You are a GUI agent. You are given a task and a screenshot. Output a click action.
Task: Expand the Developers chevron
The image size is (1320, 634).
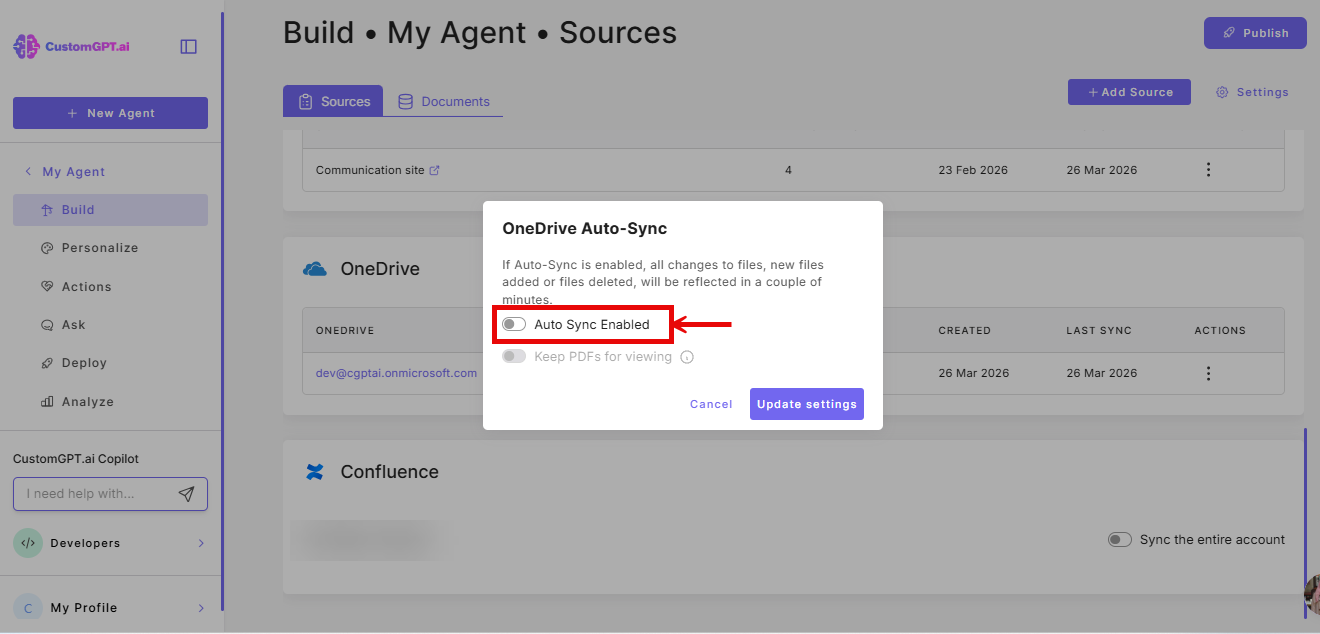201,543
